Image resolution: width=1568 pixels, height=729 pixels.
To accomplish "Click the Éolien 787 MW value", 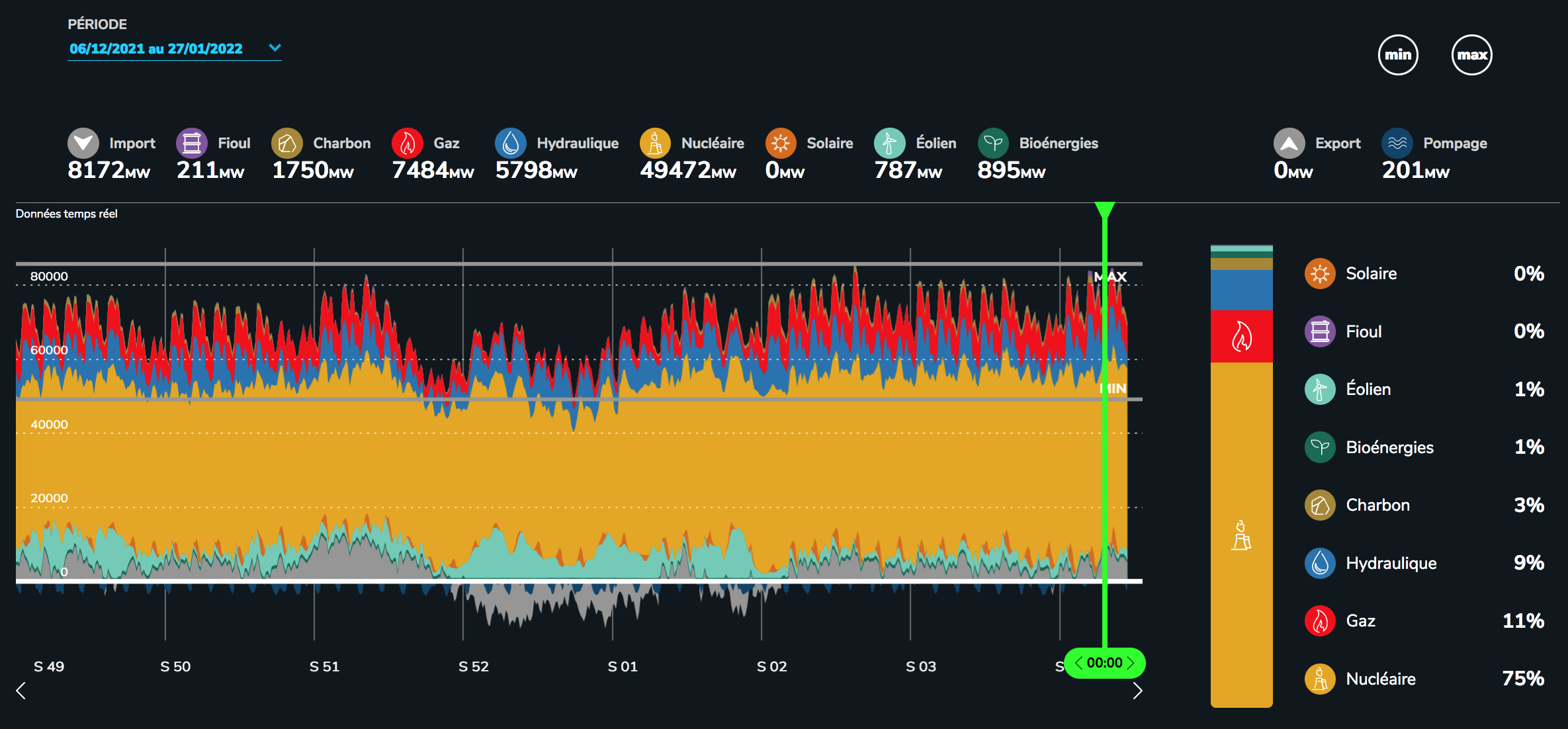I will tap(908, 171).
